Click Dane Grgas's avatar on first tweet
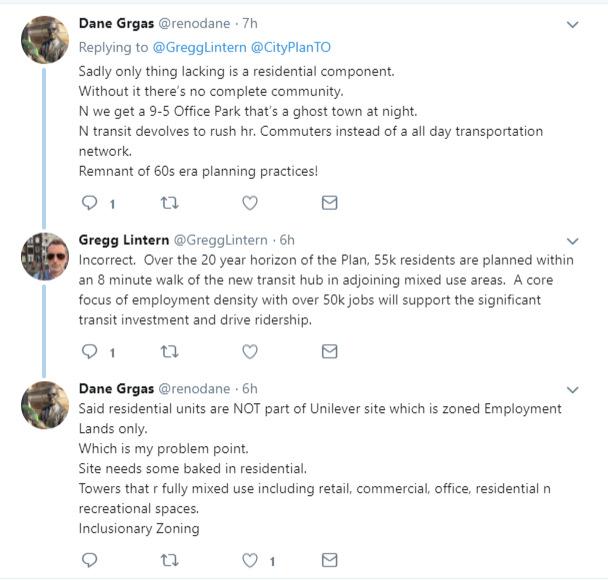 pyautogui.click(x=44, y=41)
